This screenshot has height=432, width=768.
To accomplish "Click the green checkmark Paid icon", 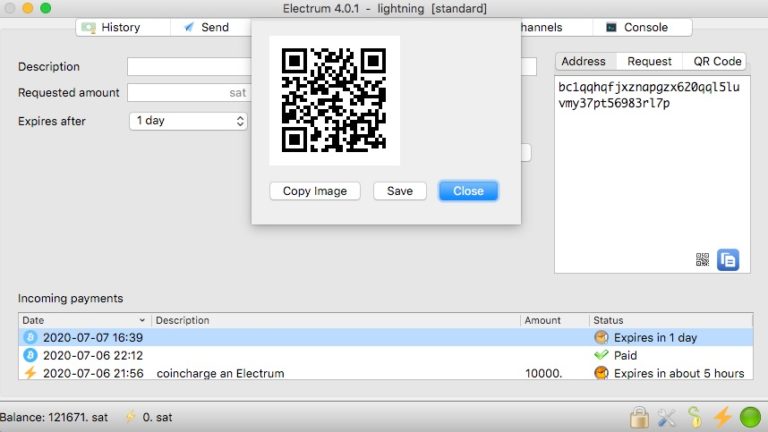I will coord(601,355).
